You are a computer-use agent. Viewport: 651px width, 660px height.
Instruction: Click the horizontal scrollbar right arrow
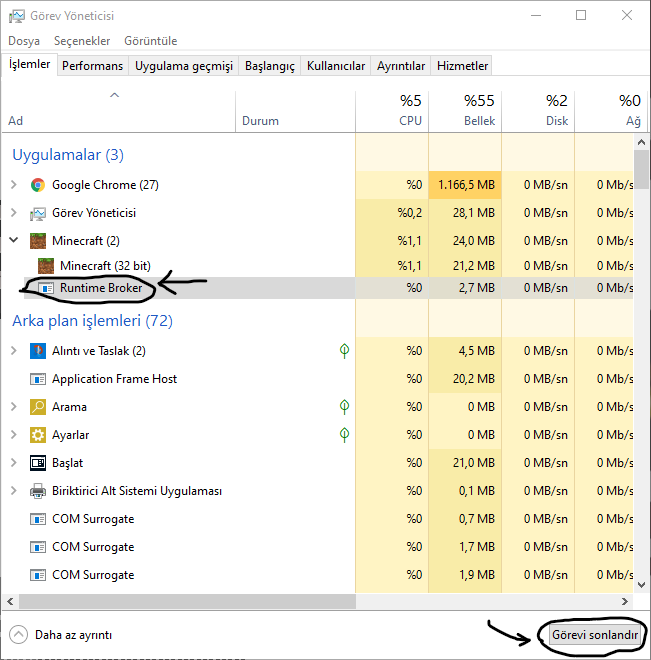626,601
